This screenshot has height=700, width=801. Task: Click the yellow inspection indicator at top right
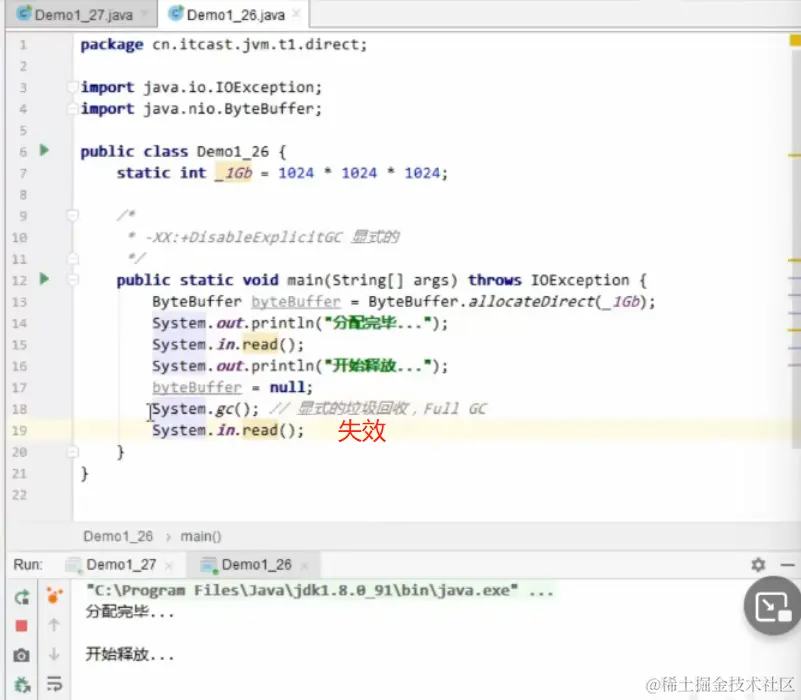(795, 41)
